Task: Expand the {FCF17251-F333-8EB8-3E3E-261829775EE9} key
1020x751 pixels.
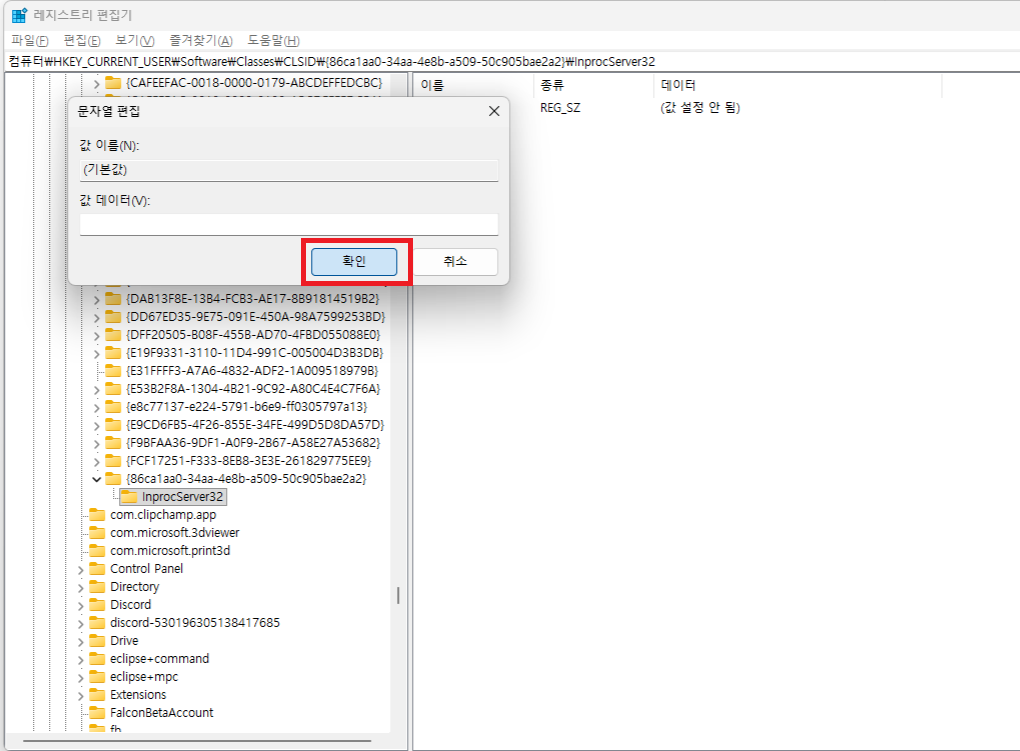Action: (x=96, y=461)
